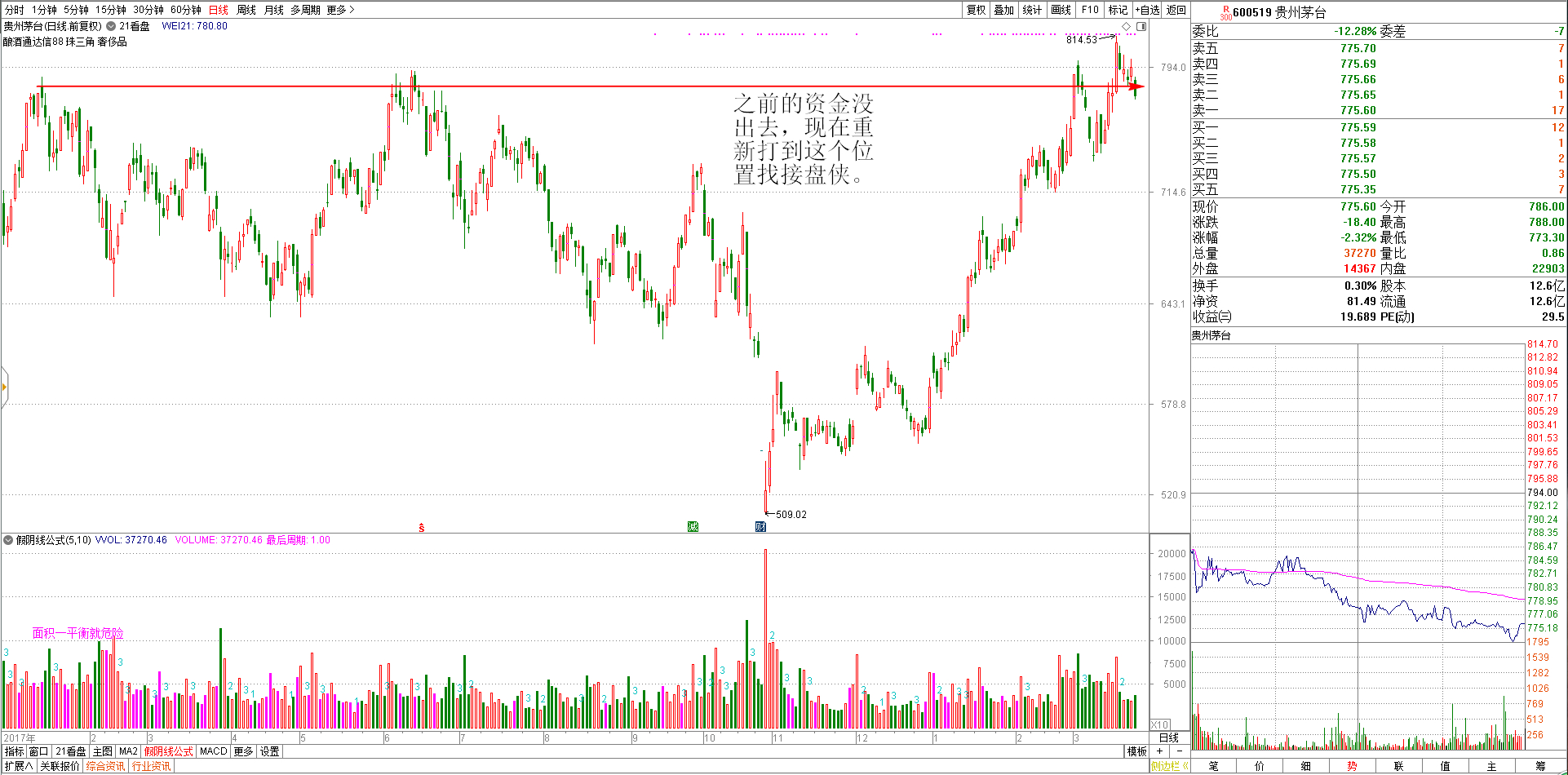Click the red S marker on timeline
Image resolution: width=1568 pixels, height=775 pixels.
click(x=422, y=528)
